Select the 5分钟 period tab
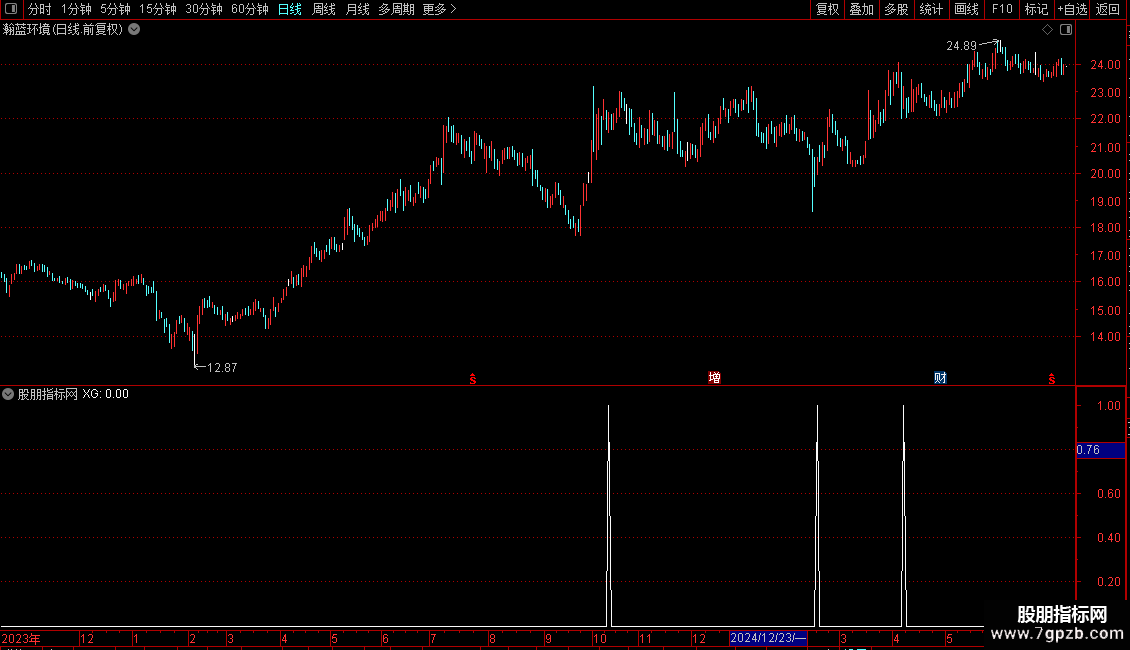The image size is (1130, 650). coord(115,9)
